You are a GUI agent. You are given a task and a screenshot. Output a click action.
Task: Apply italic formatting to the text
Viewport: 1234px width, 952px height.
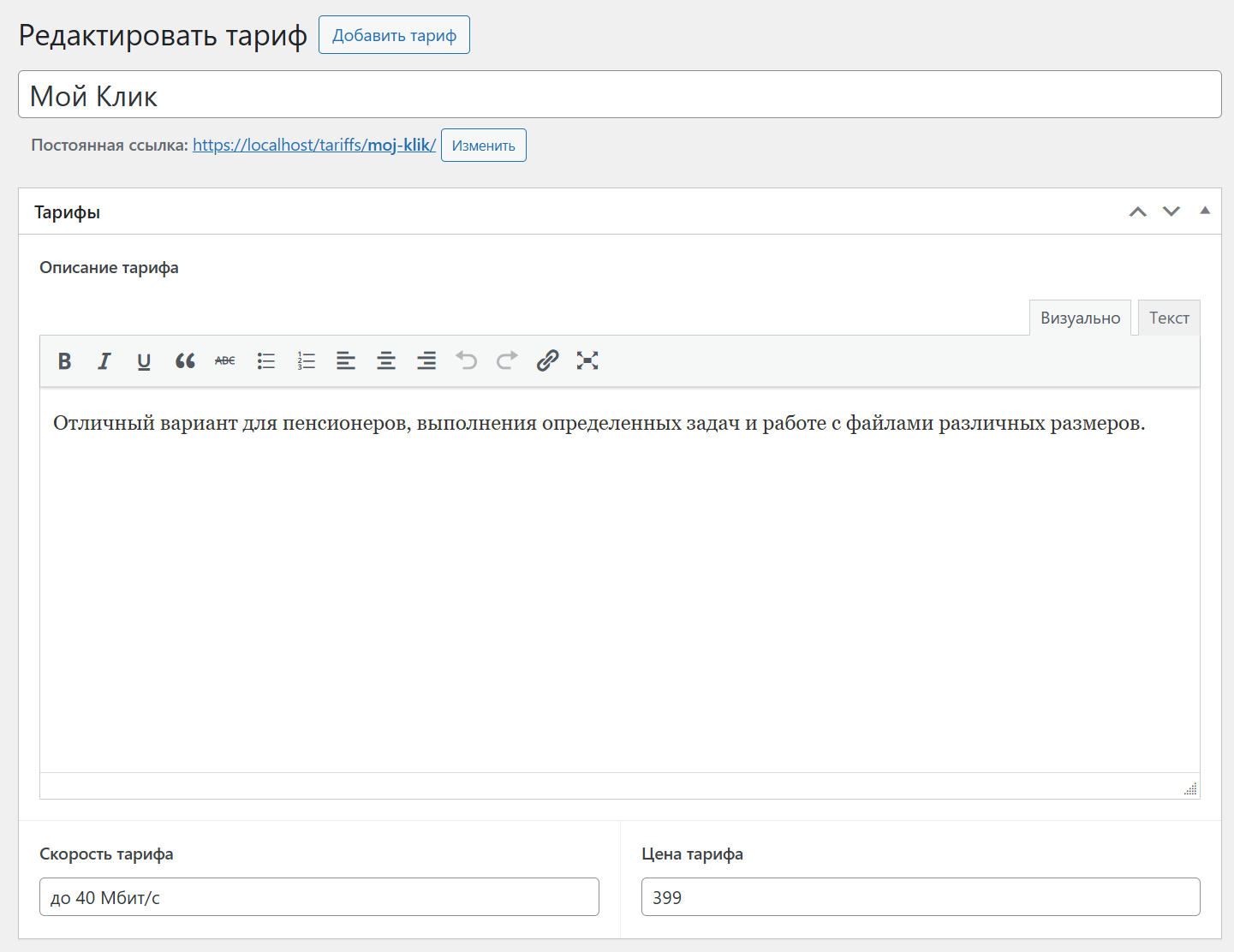[104, 361]
